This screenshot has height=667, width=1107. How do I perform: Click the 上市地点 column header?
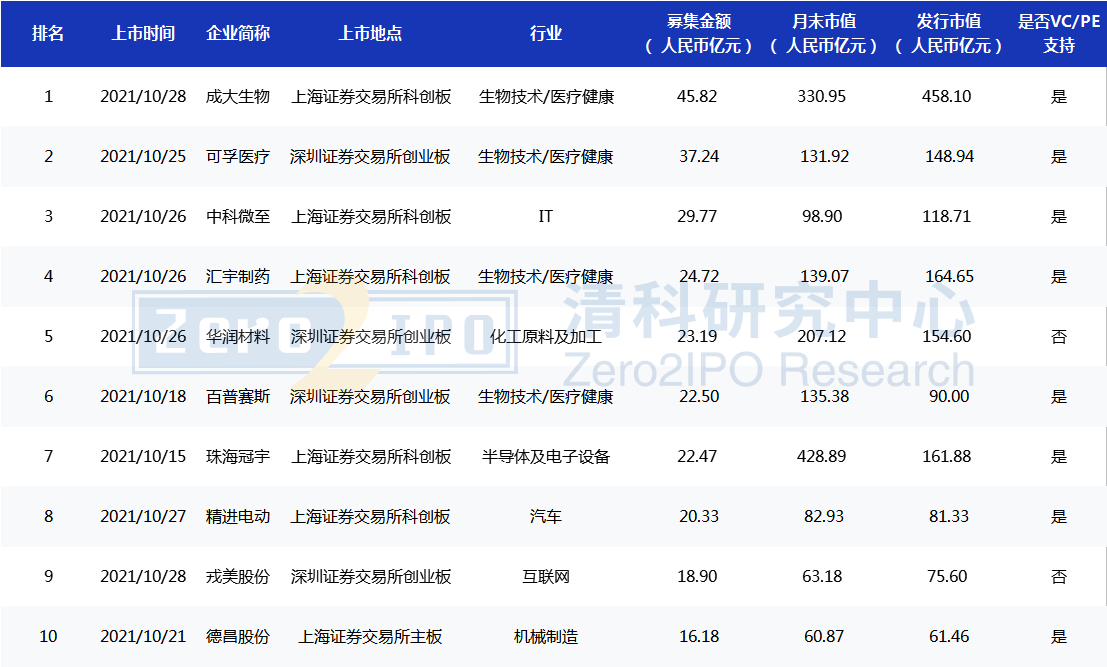pos(371,33)
